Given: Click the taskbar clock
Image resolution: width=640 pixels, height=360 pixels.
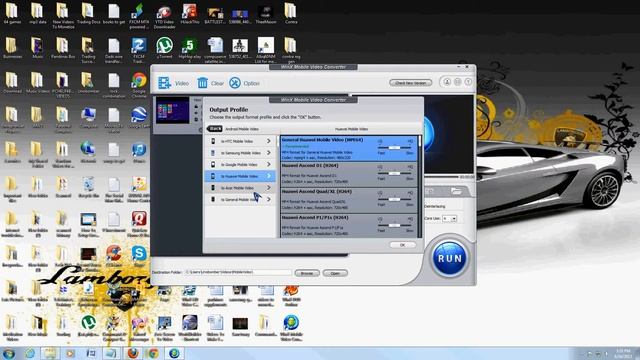Looking at the screenshot, I should click(x=622, y=353).
